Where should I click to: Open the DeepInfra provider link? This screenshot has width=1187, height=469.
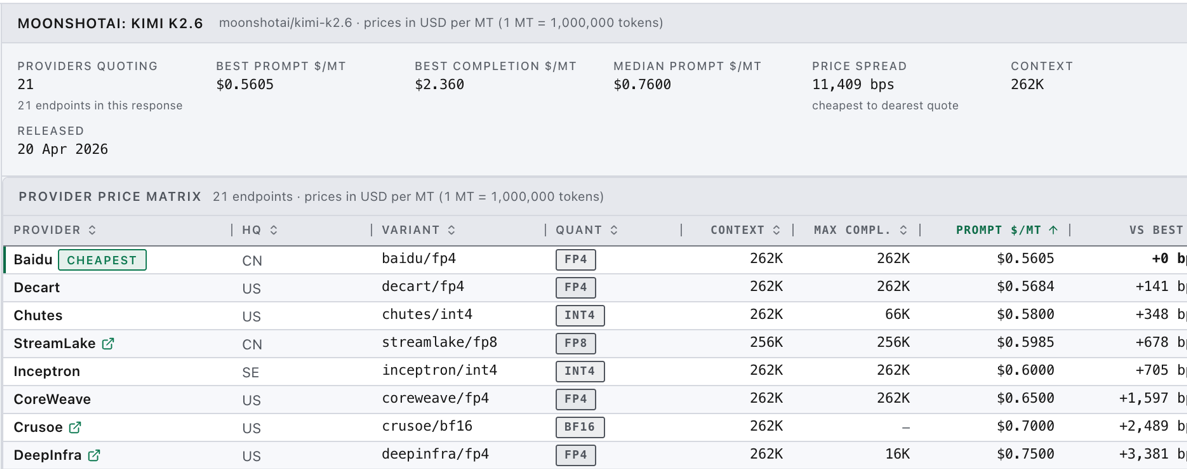(48, 455)
